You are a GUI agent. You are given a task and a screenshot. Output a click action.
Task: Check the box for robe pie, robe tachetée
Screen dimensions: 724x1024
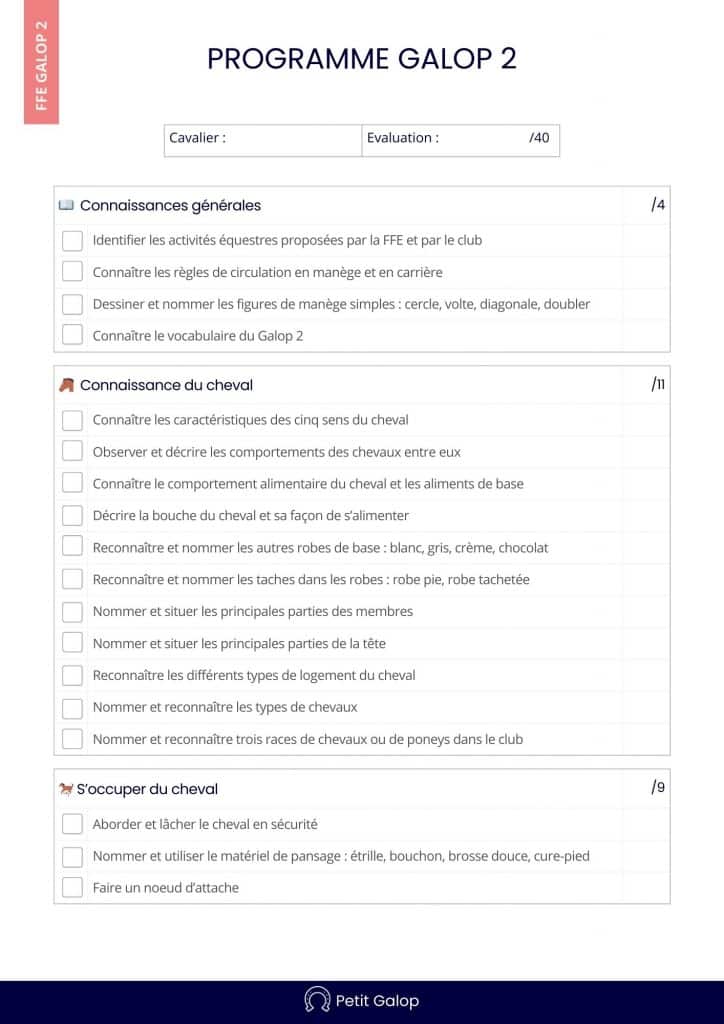point(72,579)
